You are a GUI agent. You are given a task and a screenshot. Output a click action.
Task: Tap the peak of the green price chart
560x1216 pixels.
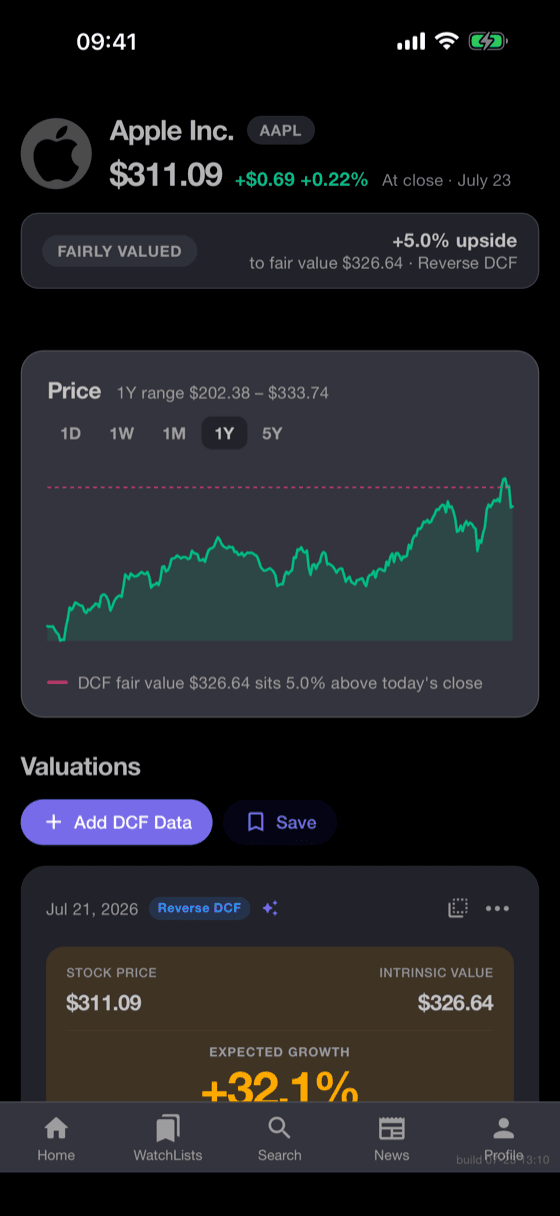click(x=505, y=480)
